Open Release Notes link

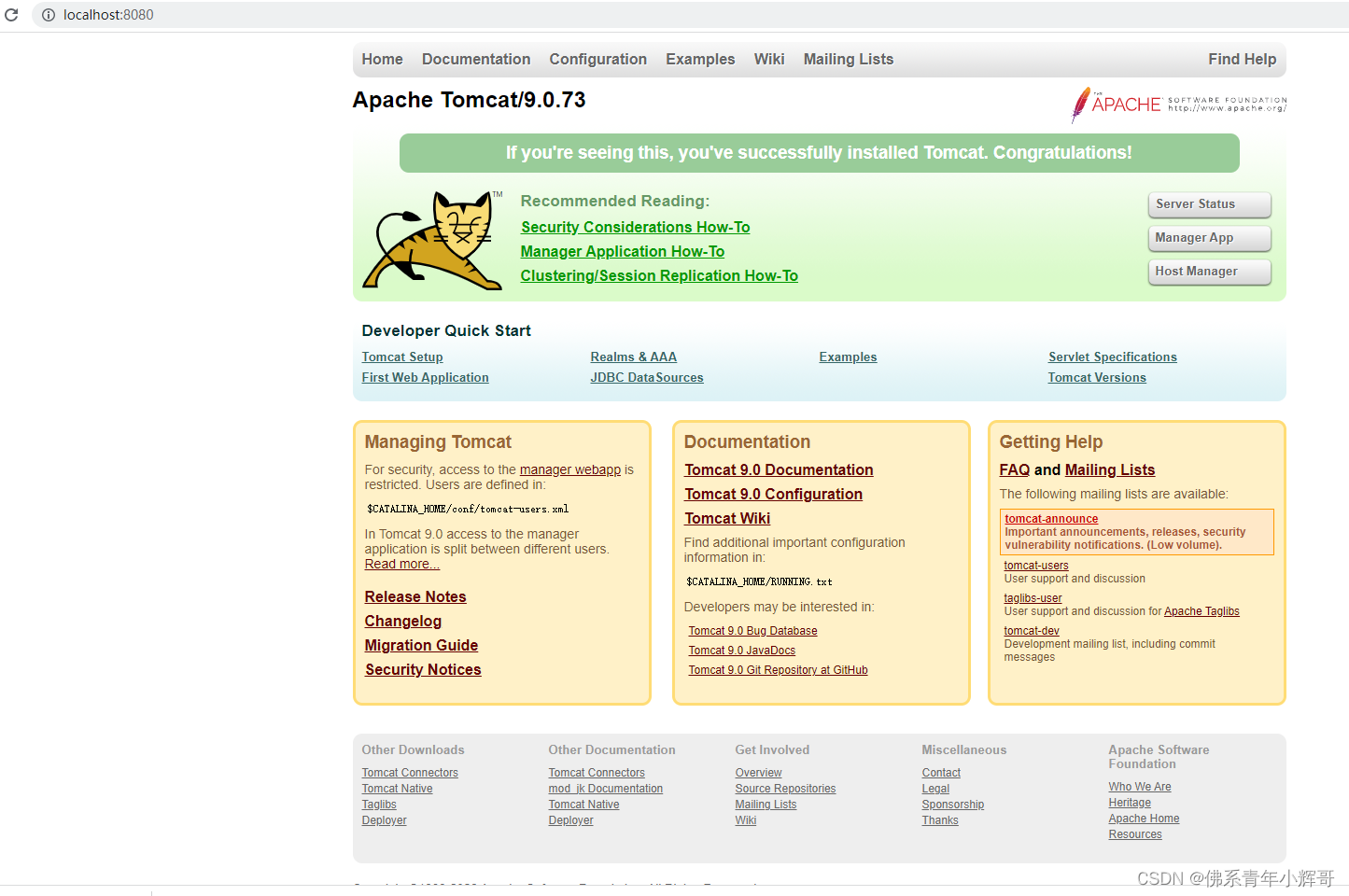415,596
